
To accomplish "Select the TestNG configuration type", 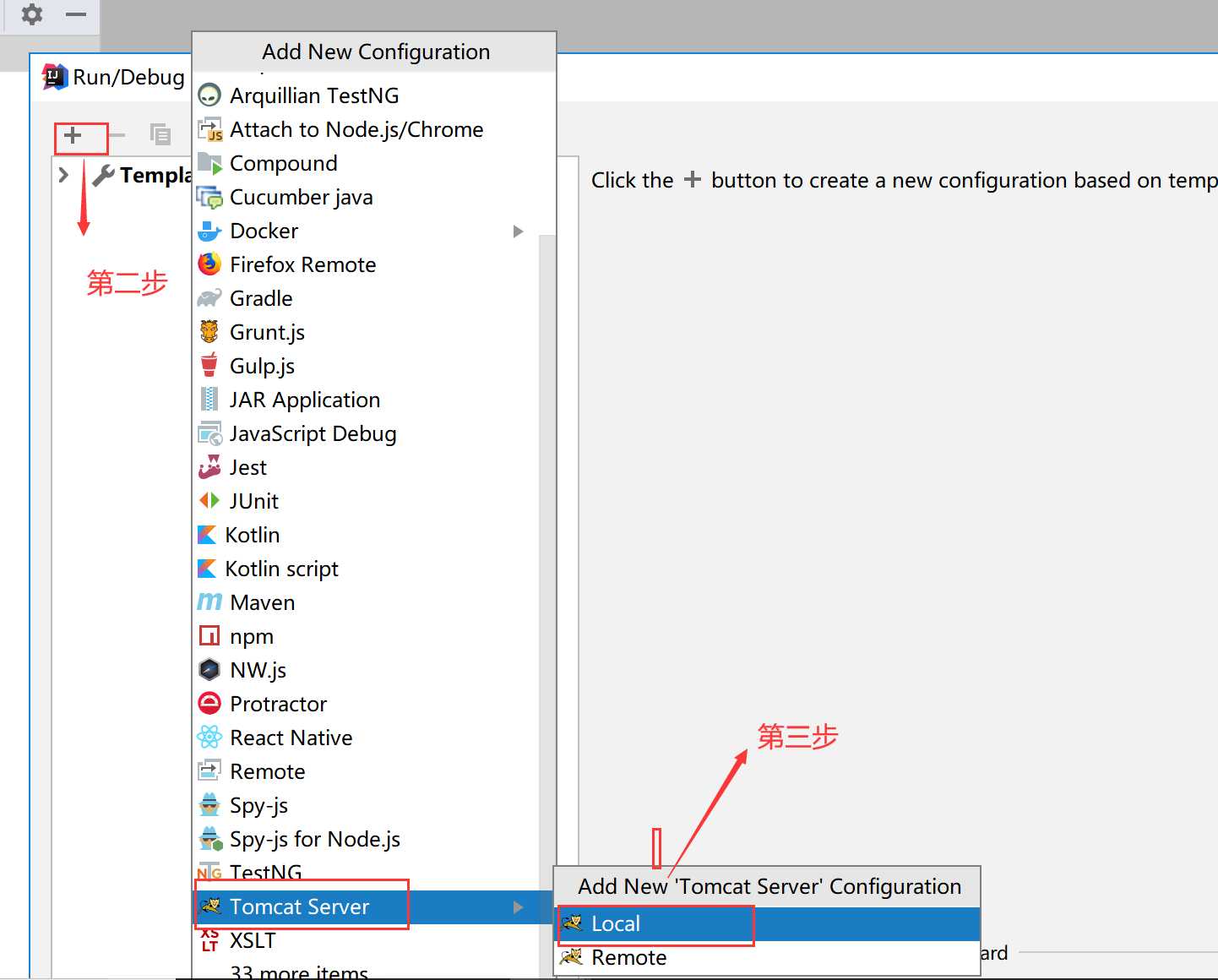I will coord(367,873).
